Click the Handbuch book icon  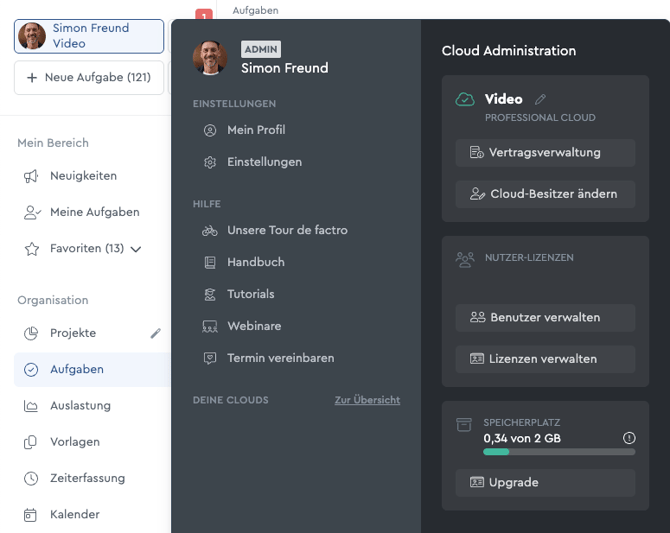click(210, 262)
